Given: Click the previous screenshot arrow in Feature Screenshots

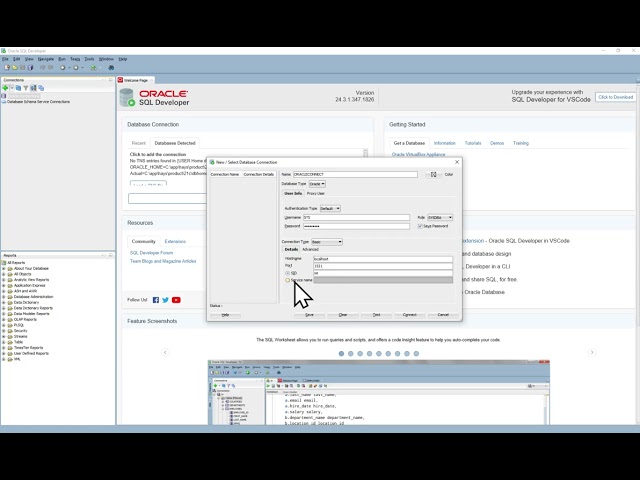Looking at the screenshot, I should (165, 352).
